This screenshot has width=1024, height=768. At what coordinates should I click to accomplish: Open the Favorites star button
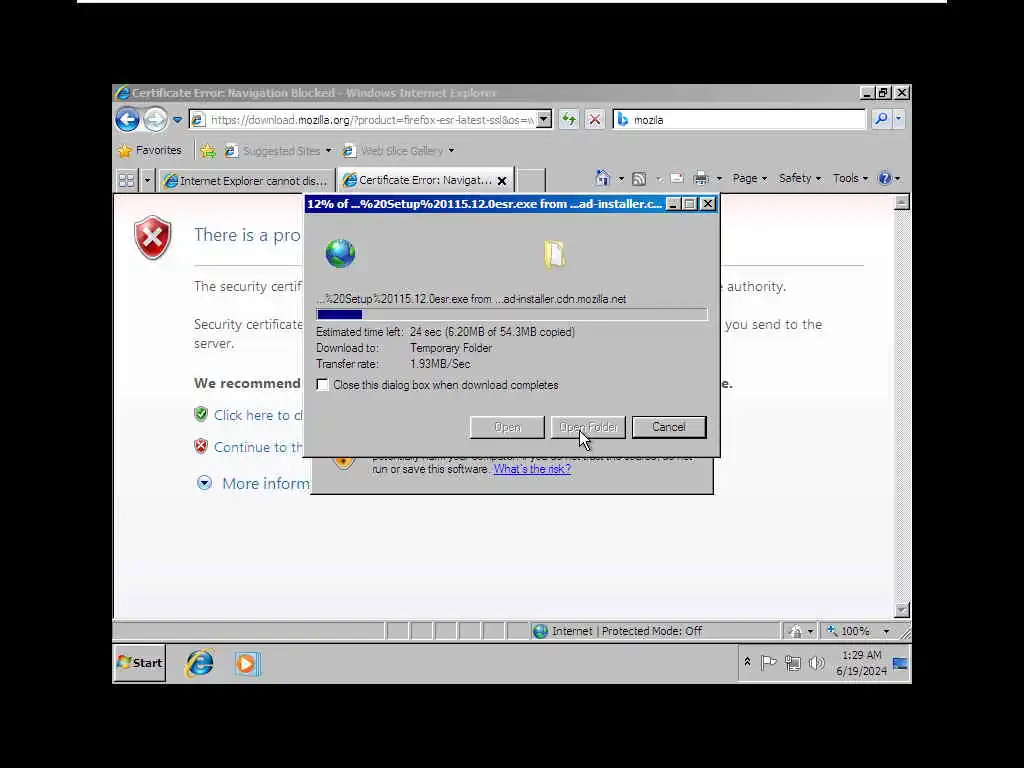tap(150, 151)
